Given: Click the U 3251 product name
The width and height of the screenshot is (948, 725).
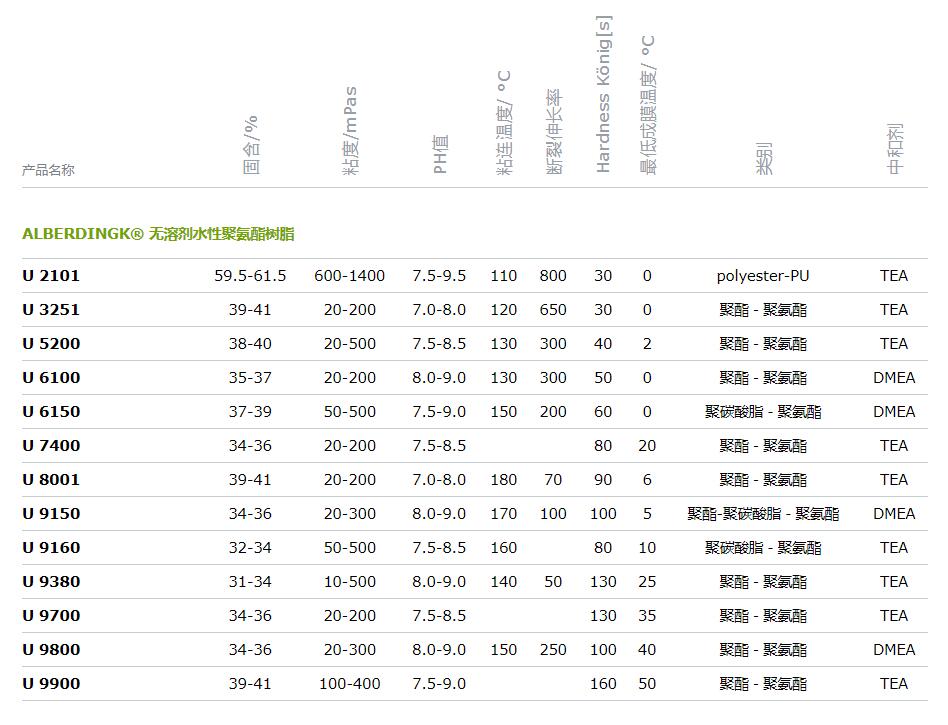Looking at the screenshot, I should click(51, 310).
